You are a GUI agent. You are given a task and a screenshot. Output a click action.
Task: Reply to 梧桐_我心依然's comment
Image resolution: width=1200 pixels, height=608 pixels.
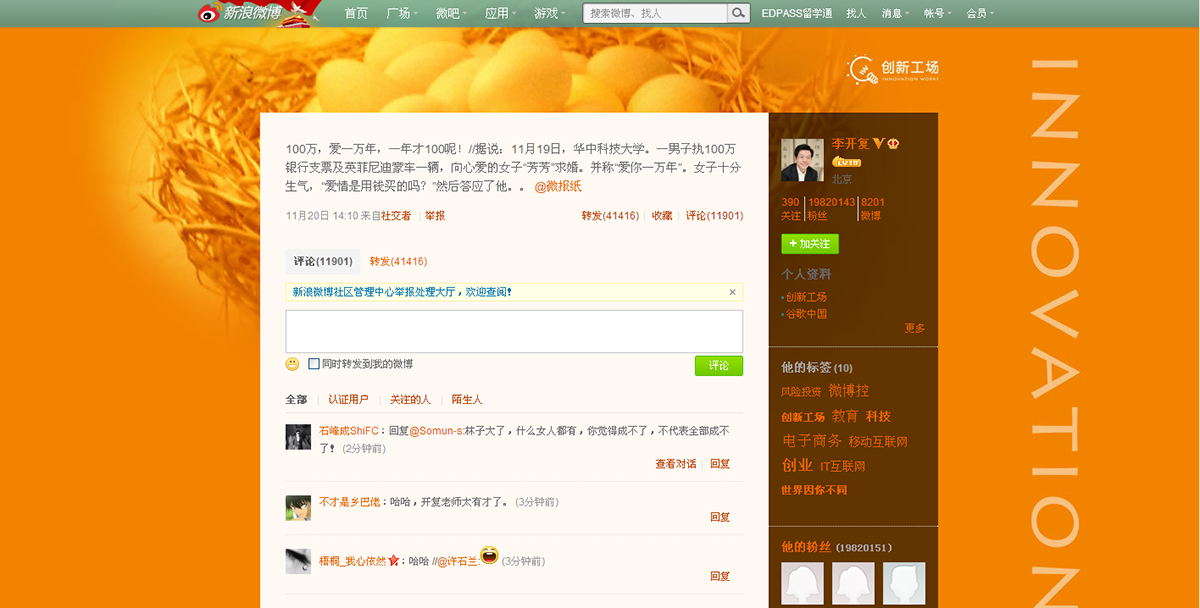(x=720, y=576)
